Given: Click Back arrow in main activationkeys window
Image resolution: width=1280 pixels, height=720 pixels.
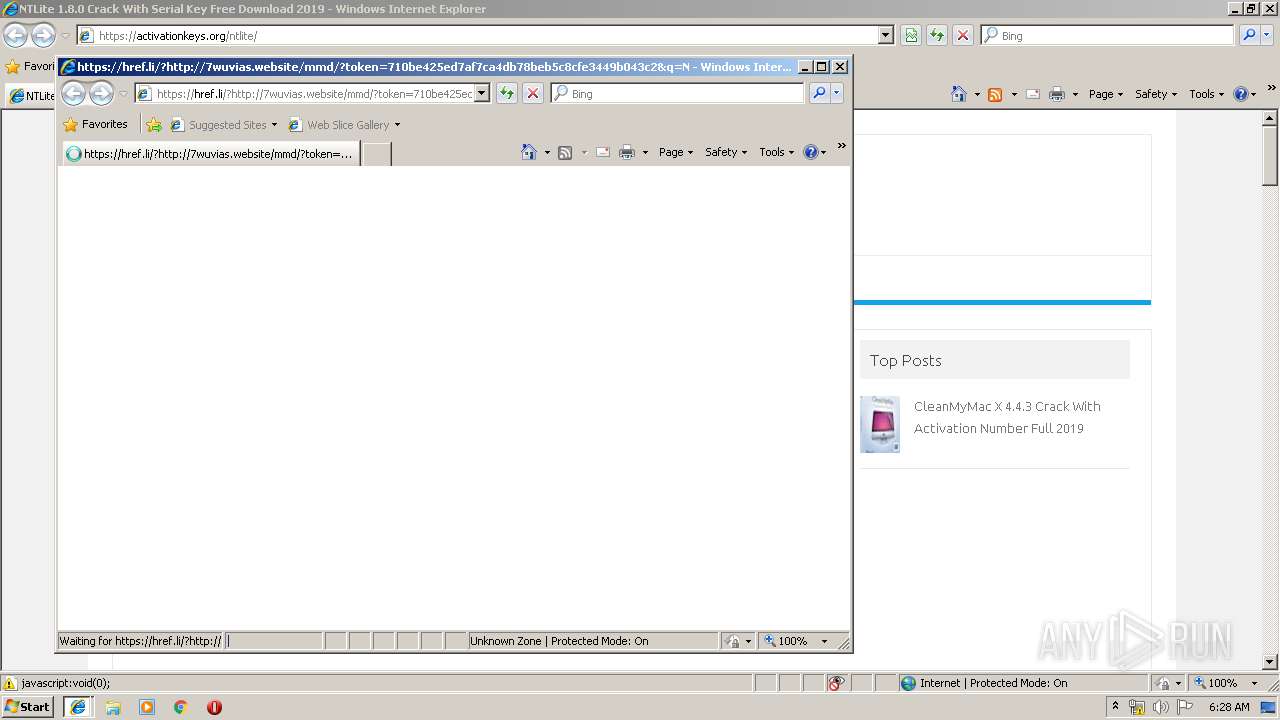Looking at the screenshot, I should [15, 35].
